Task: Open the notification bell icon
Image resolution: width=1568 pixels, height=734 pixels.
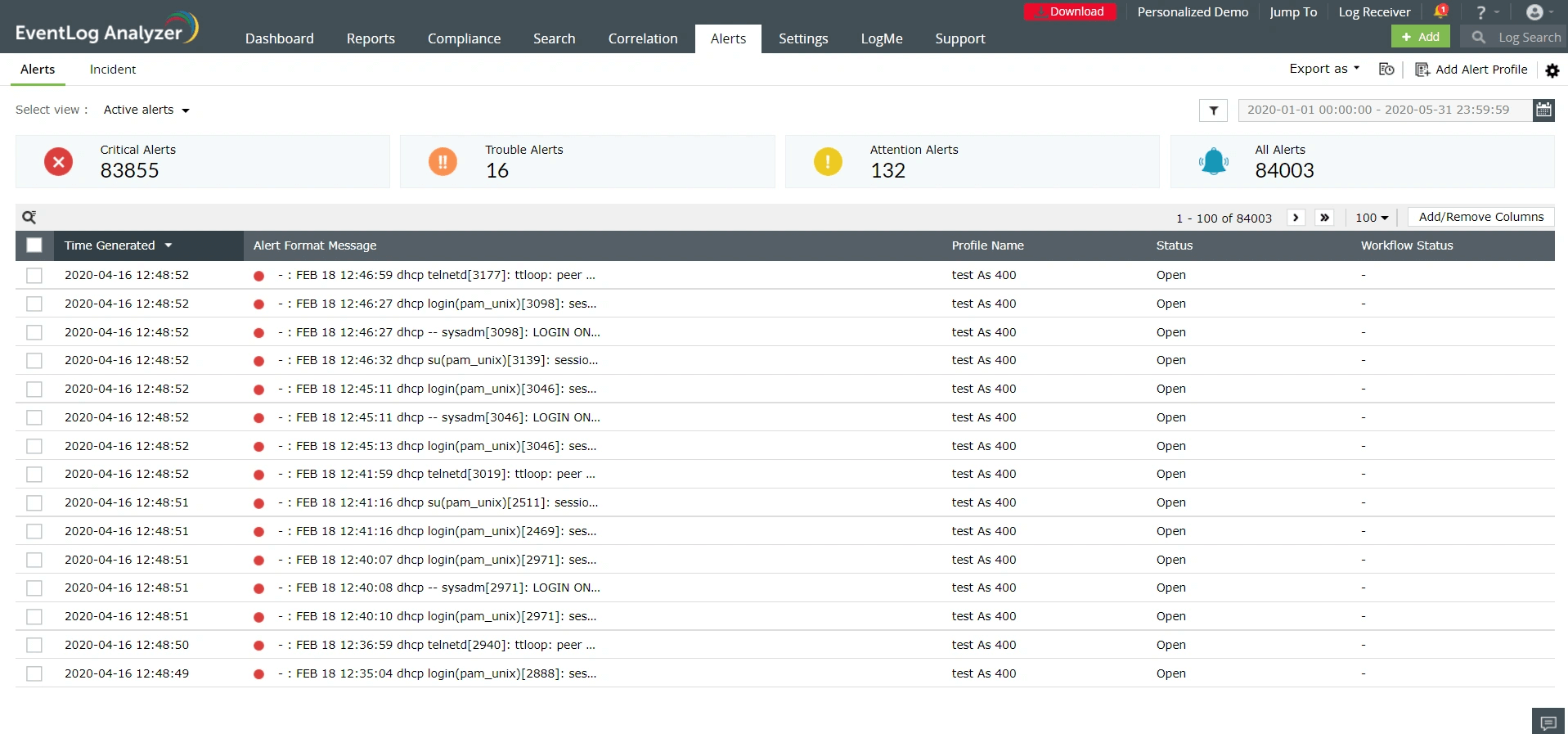Action: (x=1440, y=11)
